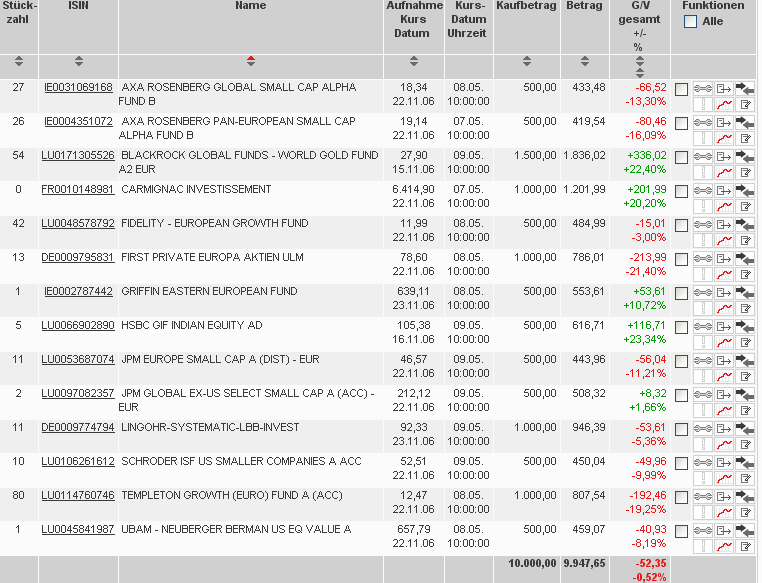Click alert icon for Schroder ISF US Smaller
Screen dimensions: 762x583
click(703, 478)
